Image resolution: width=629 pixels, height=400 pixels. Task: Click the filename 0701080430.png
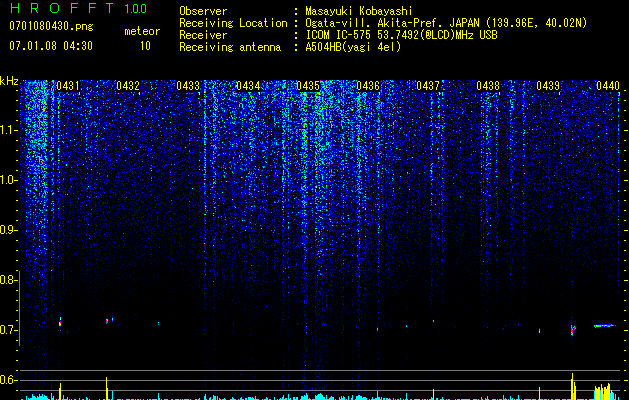[51, 26]
